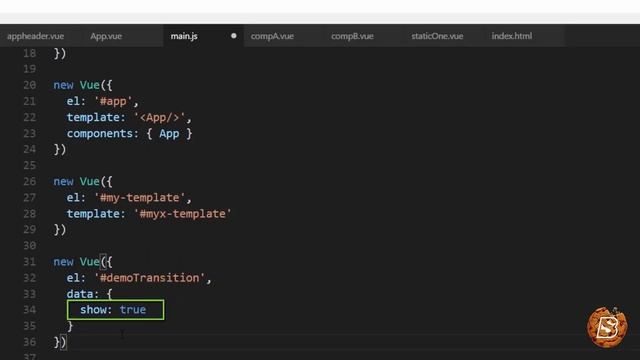
Task: Click the 'show: true' line
Action: pyautogui.click(x=113, y=310)
